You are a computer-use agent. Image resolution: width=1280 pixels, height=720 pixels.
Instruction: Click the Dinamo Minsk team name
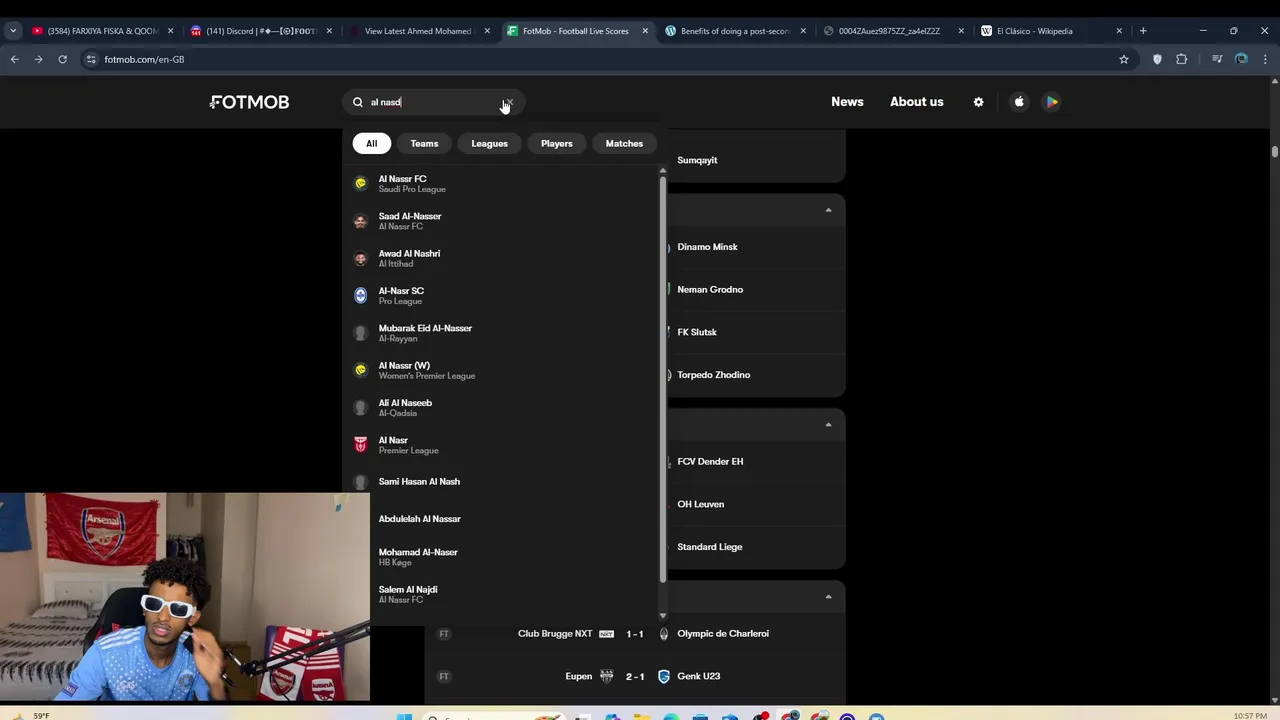coord(707,247)
